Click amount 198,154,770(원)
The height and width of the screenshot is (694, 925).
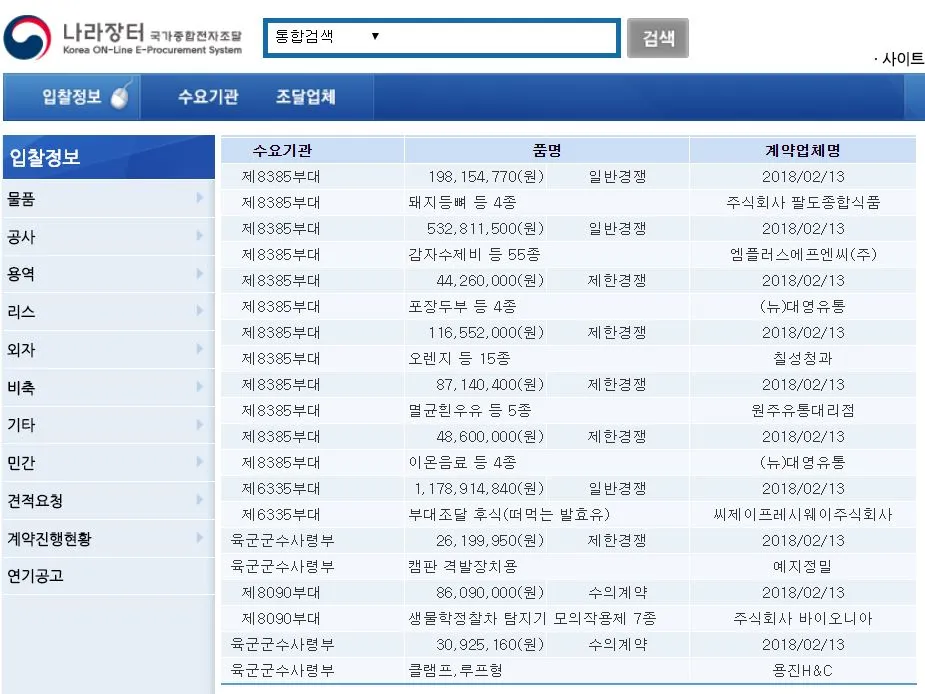click(x=486, y=176)
